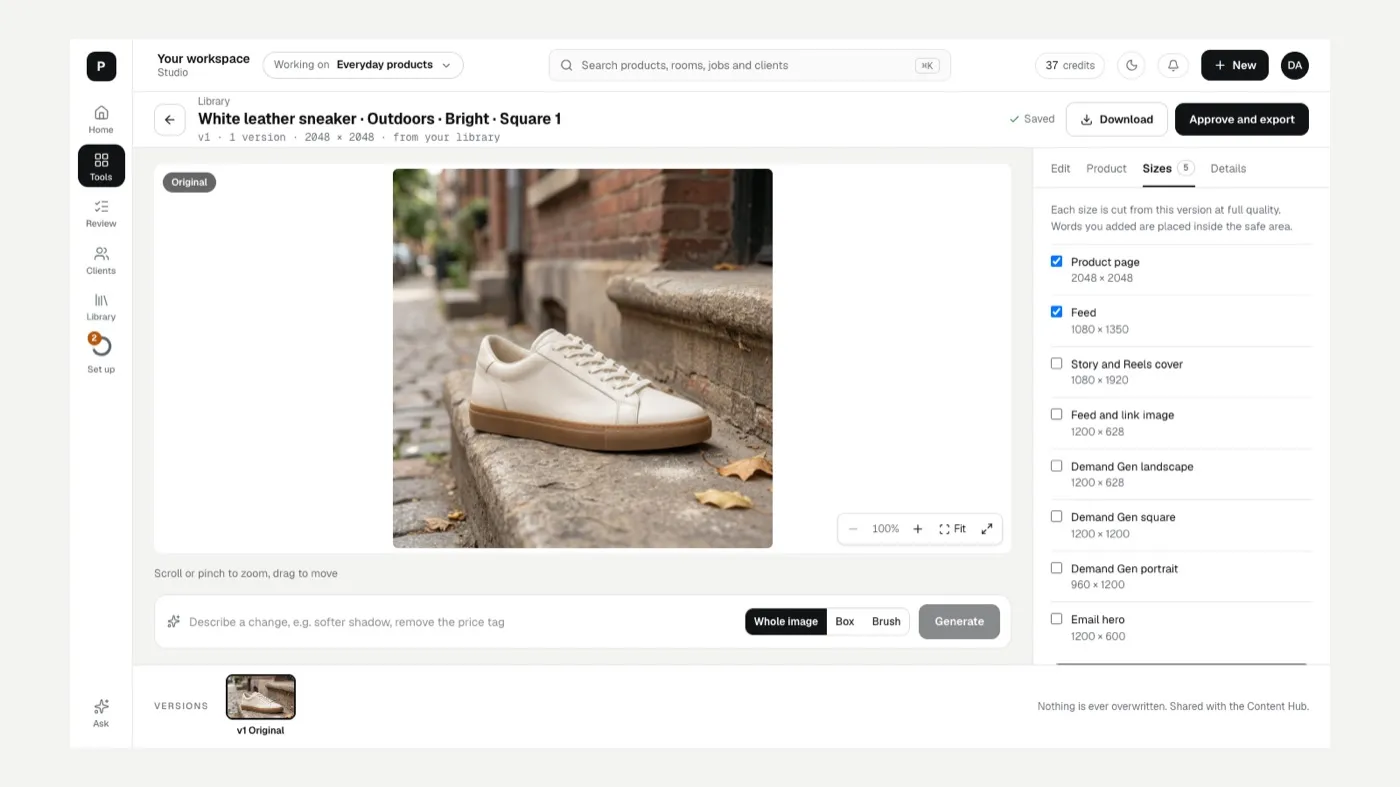The height and width of the screenshot is (787, 1400).
Task: Open the Set up progress item
Action: click(x=101, y=354)
